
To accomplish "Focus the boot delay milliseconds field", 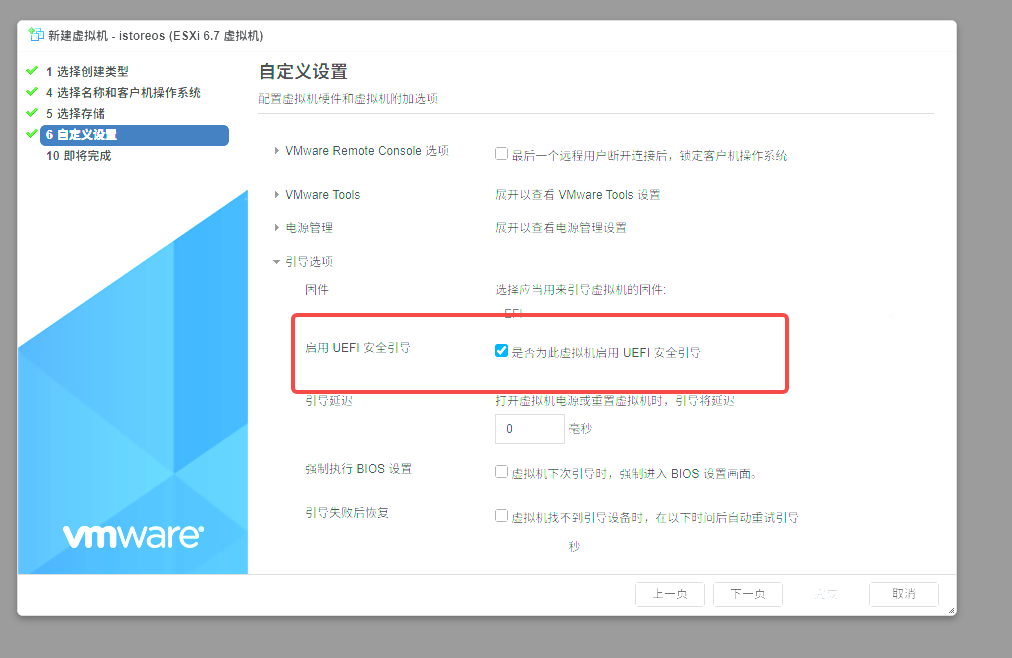I will 529,428.
